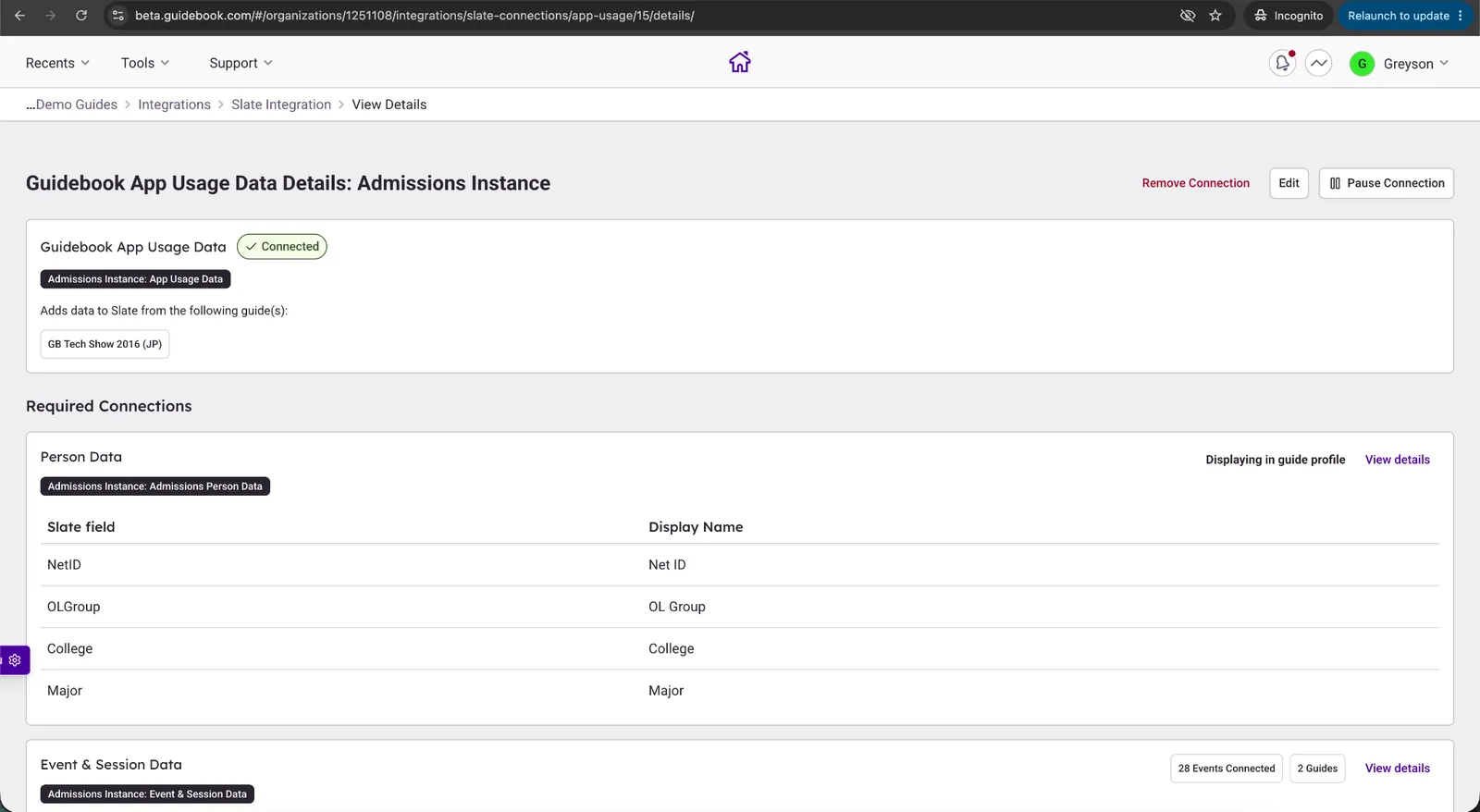
Task: Go to the home icon
Action: click(739, 62)
